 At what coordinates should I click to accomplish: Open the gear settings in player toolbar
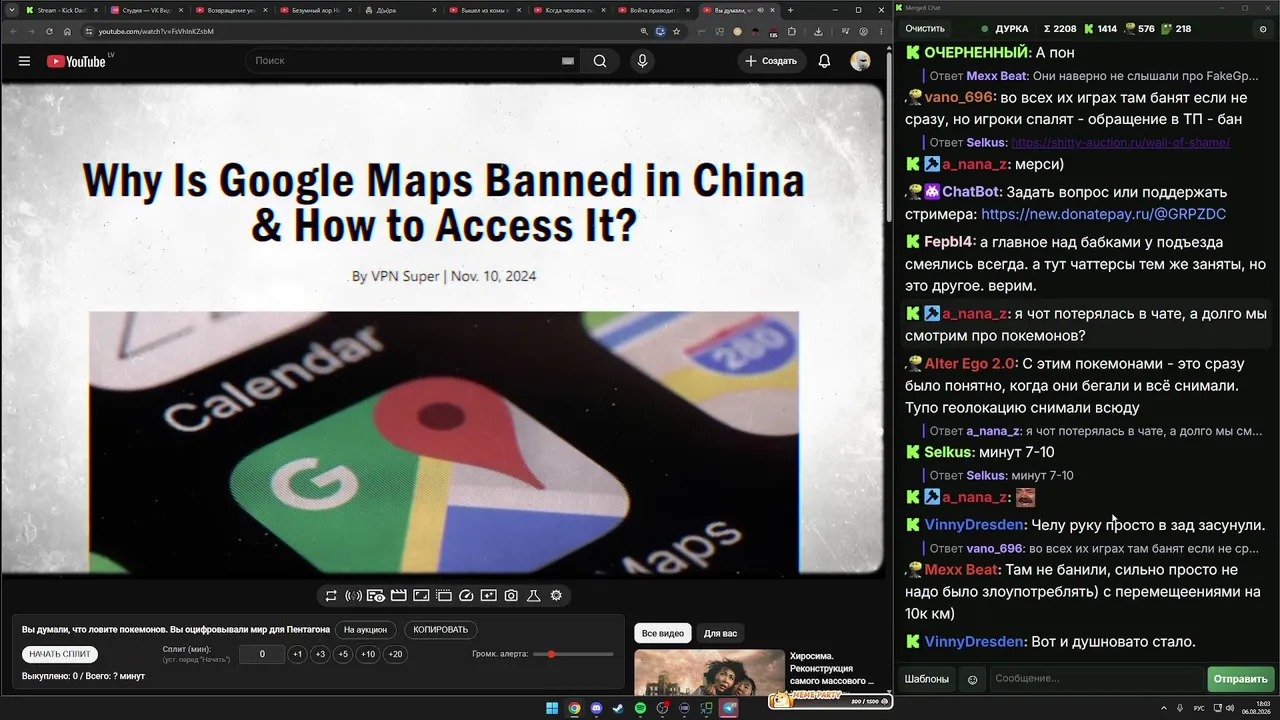pos(556,596)
